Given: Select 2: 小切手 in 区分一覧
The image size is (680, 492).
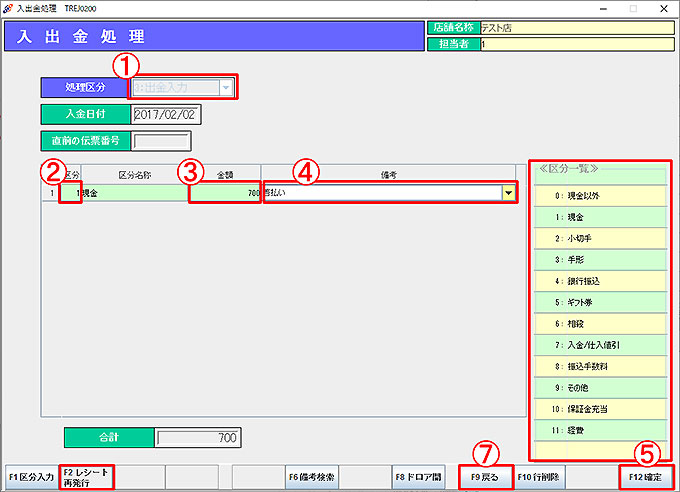Looking at the screenshot, I should tap(600, 238).
